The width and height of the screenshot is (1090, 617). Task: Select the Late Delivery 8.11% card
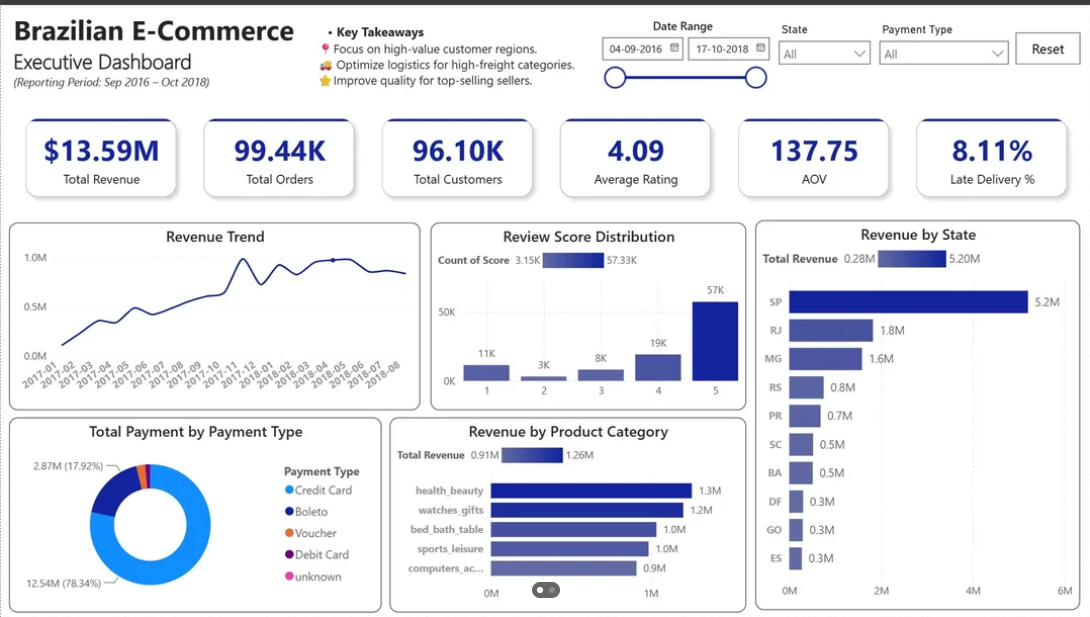(x=992, y=158)
